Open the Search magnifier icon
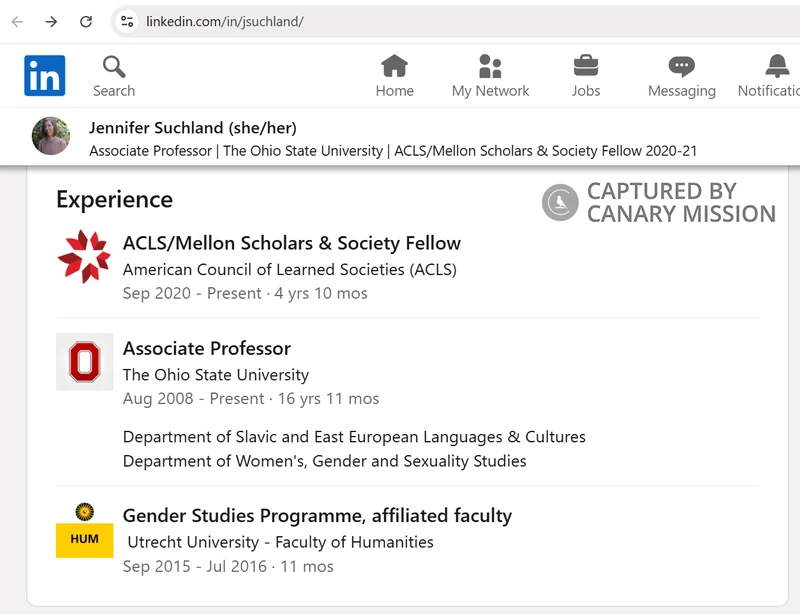Image resolution: width=800 pixels, height=614 pixels. [114, 67]
